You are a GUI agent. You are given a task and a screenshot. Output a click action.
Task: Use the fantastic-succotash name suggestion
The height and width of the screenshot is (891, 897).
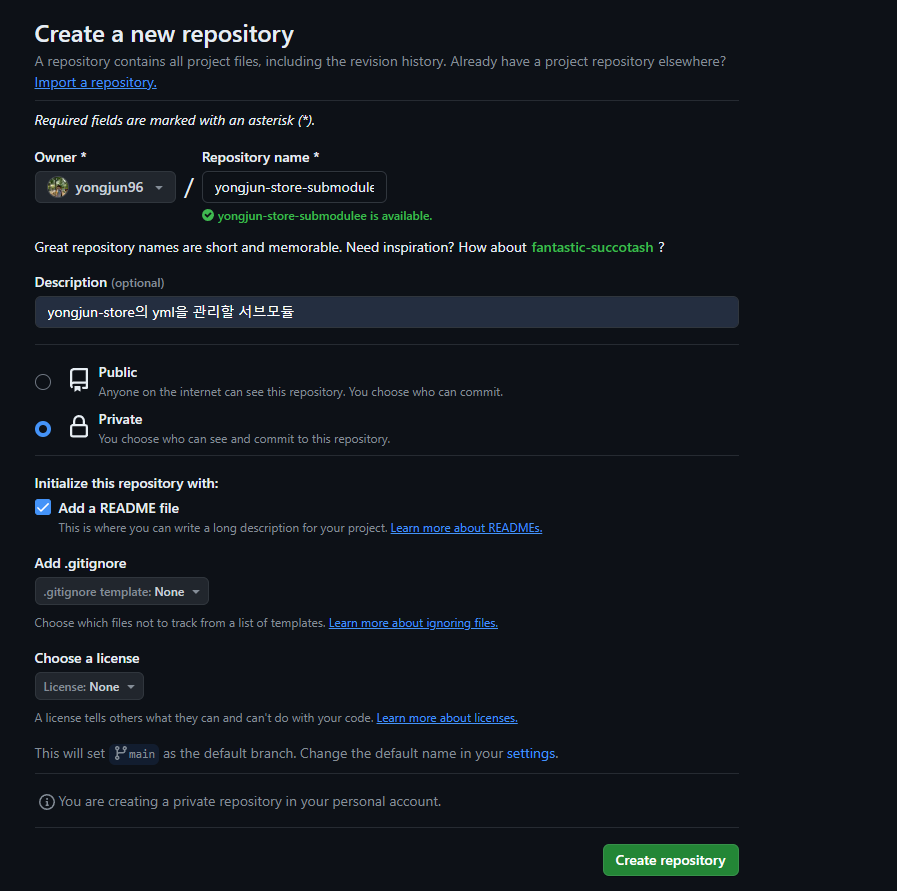coord(592,247)
